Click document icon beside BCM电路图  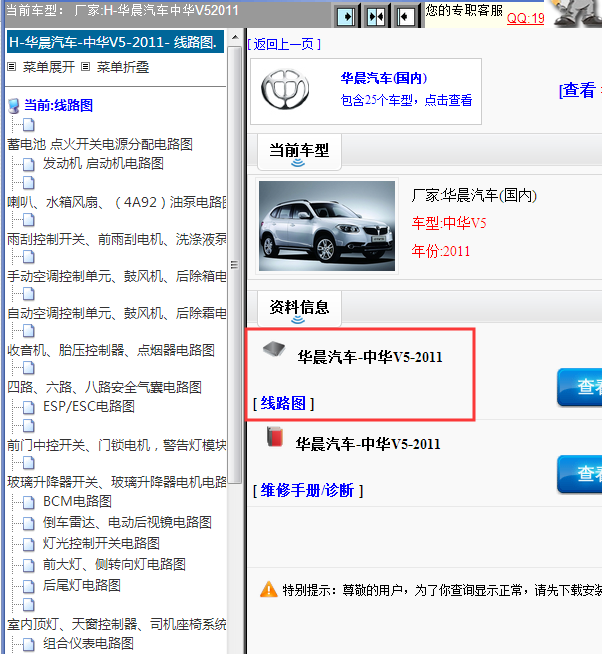point(28,502)
